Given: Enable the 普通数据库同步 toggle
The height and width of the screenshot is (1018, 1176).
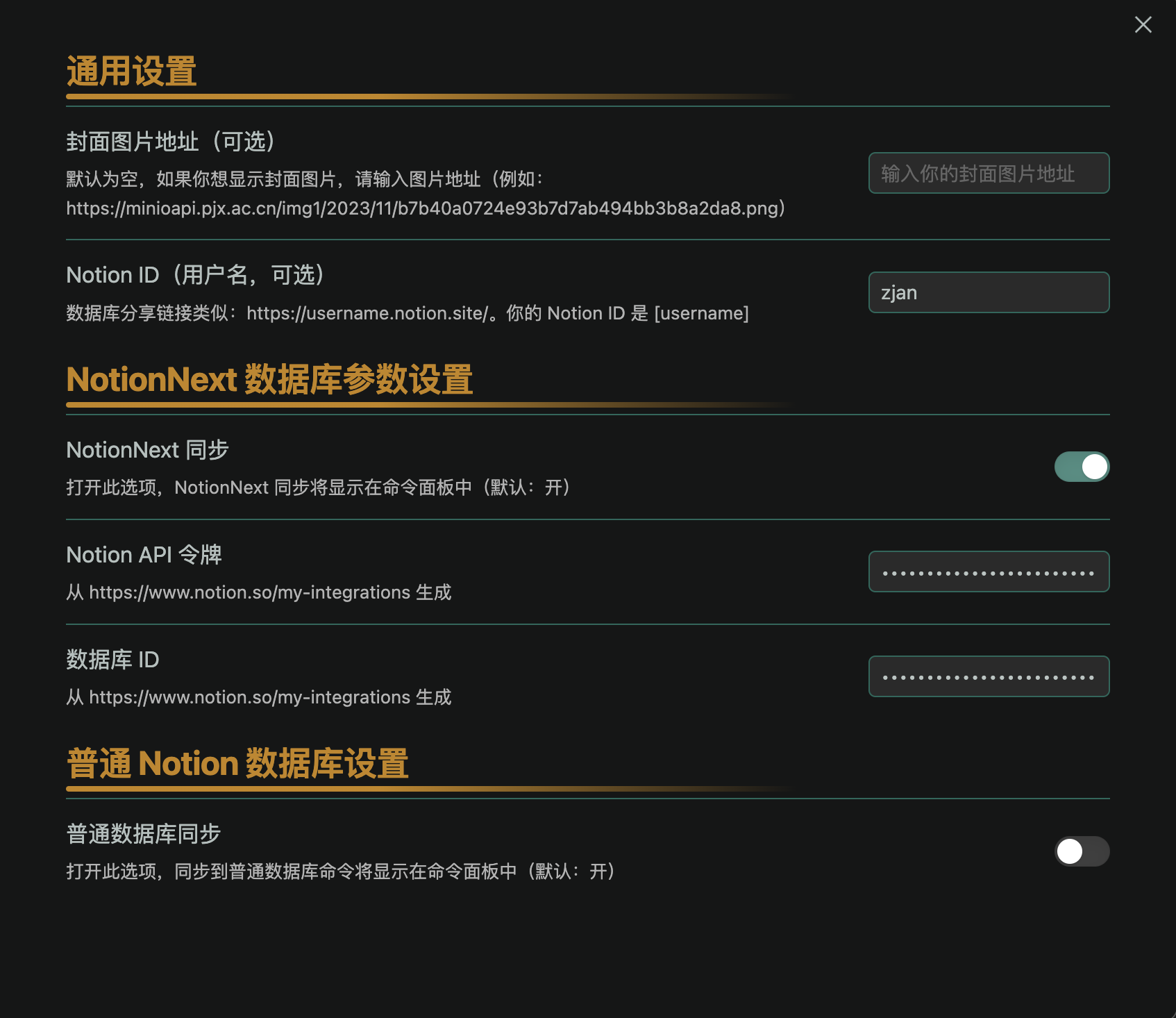Looking at the screenshot, I should pyautogui.click(x=1082, y=851).
